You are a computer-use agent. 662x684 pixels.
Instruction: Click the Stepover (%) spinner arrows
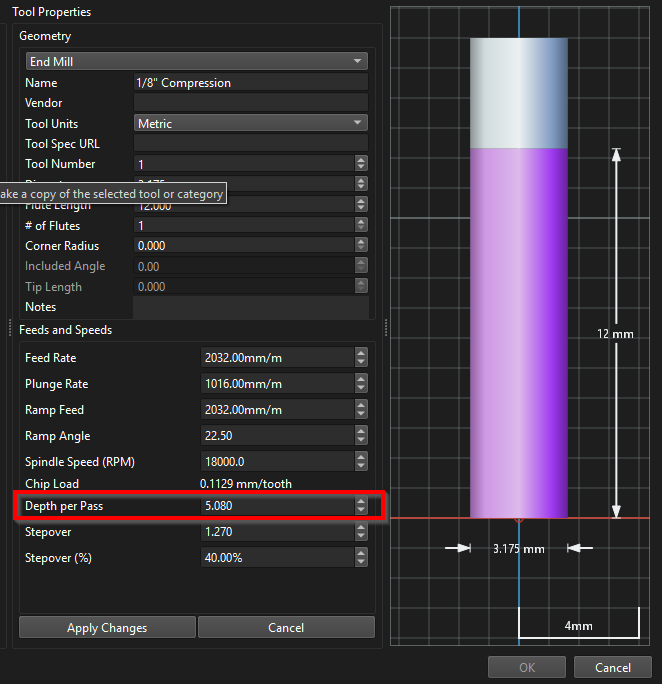(361, 558)
